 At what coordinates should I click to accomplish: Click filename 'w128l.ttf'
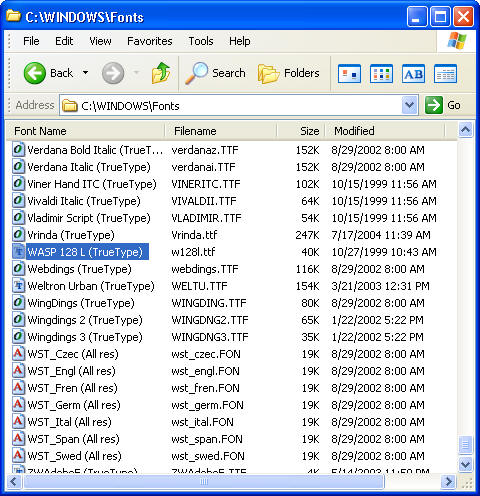tap(193, 252)
